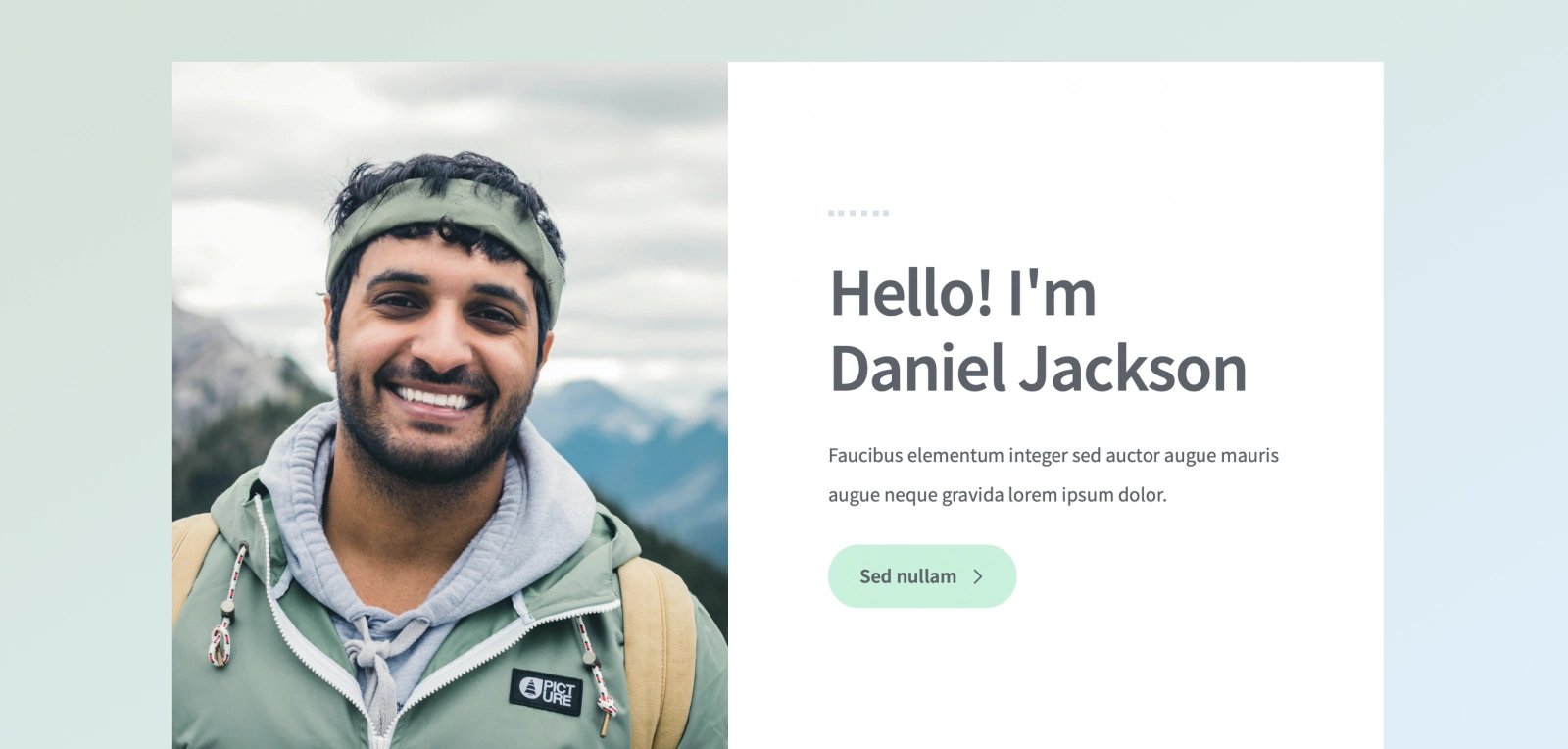Click the Picture logo patch on jacket
Screen dimensions: 1568x749
(x=546, y=691)
